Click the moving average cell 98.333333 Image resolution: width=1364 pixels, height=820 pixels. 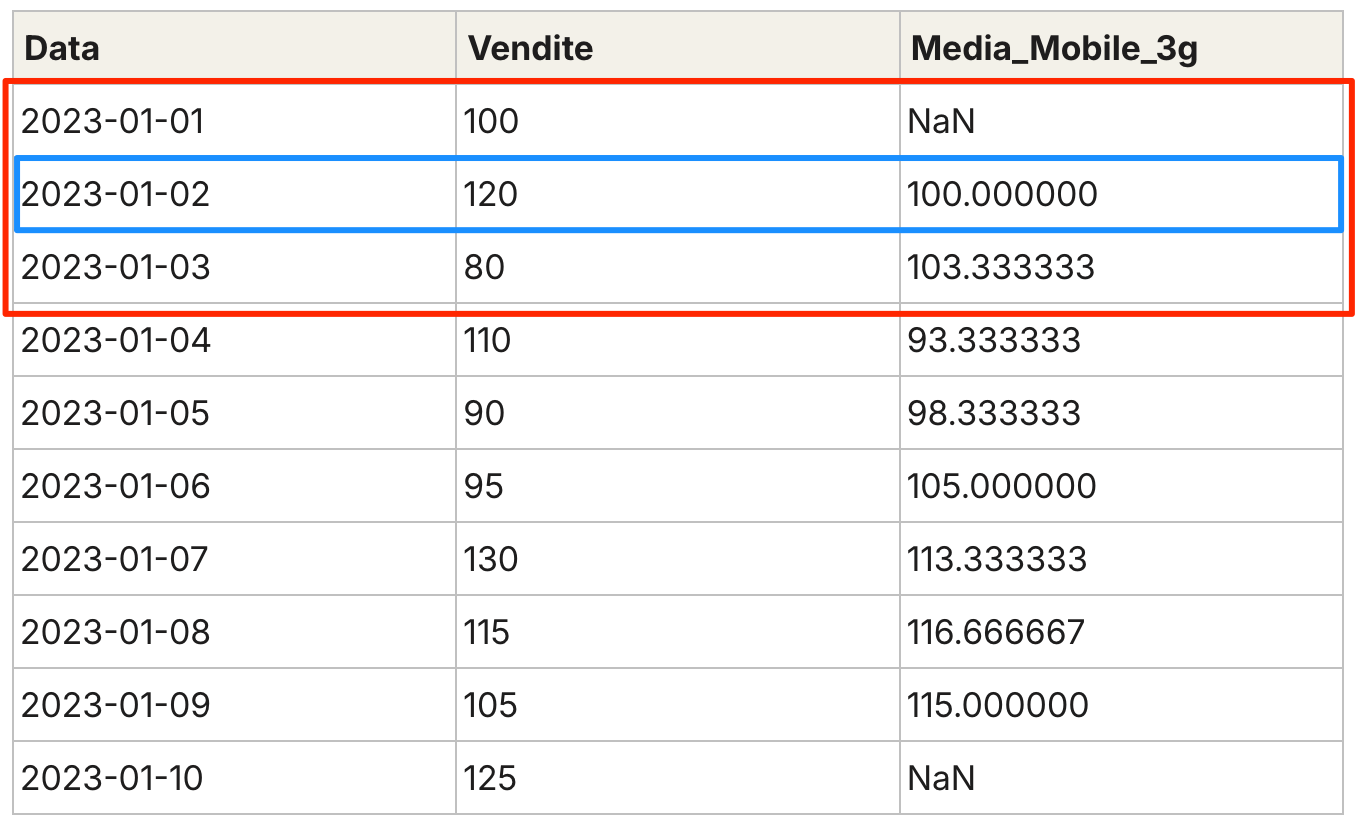tap(993, 413)
